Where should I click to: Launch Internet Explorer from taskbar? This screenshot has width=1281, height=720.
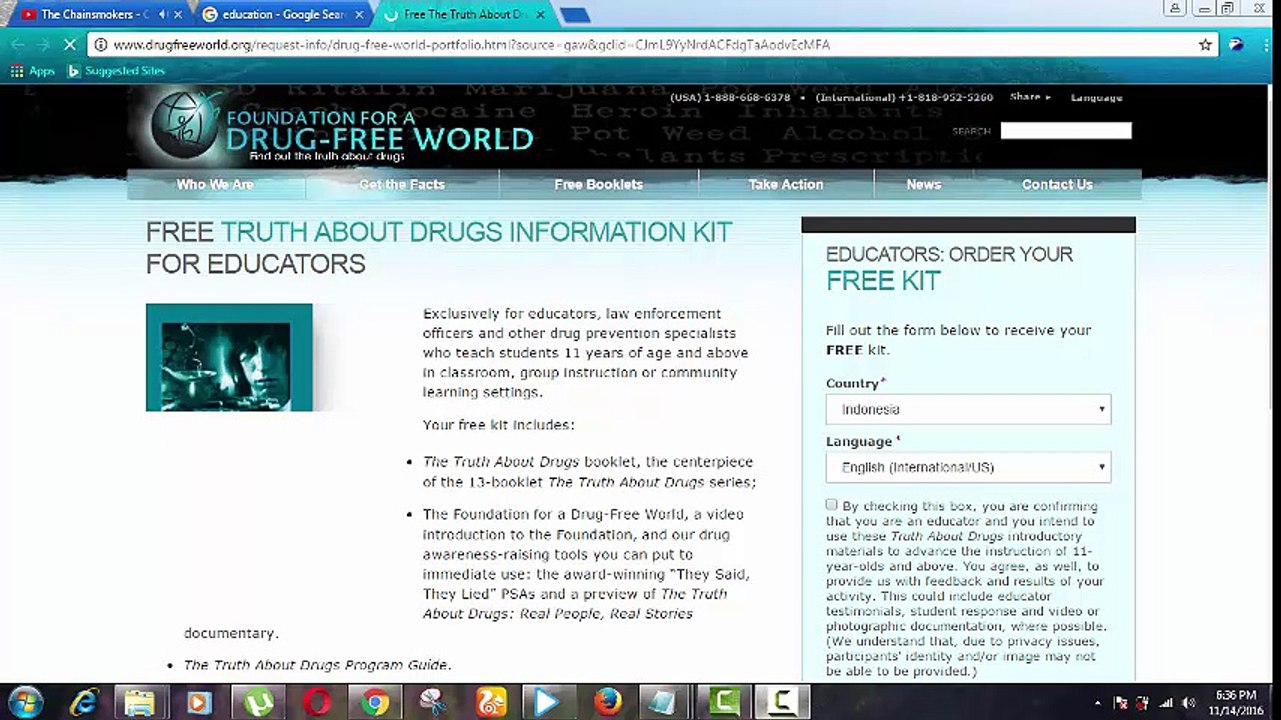tap(84, 702)
